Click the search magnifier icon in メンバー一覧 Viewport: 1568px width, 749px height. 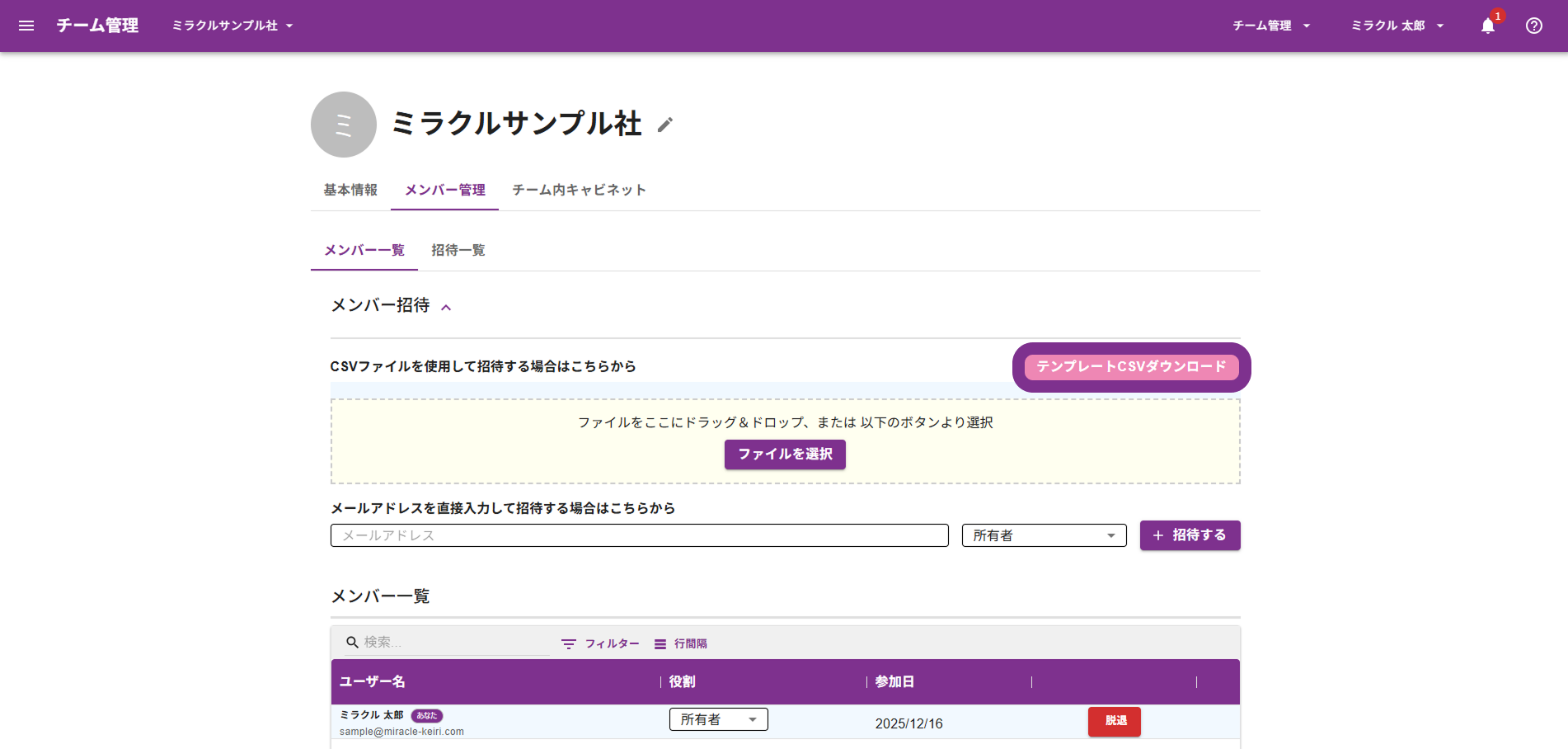point(351,642)
